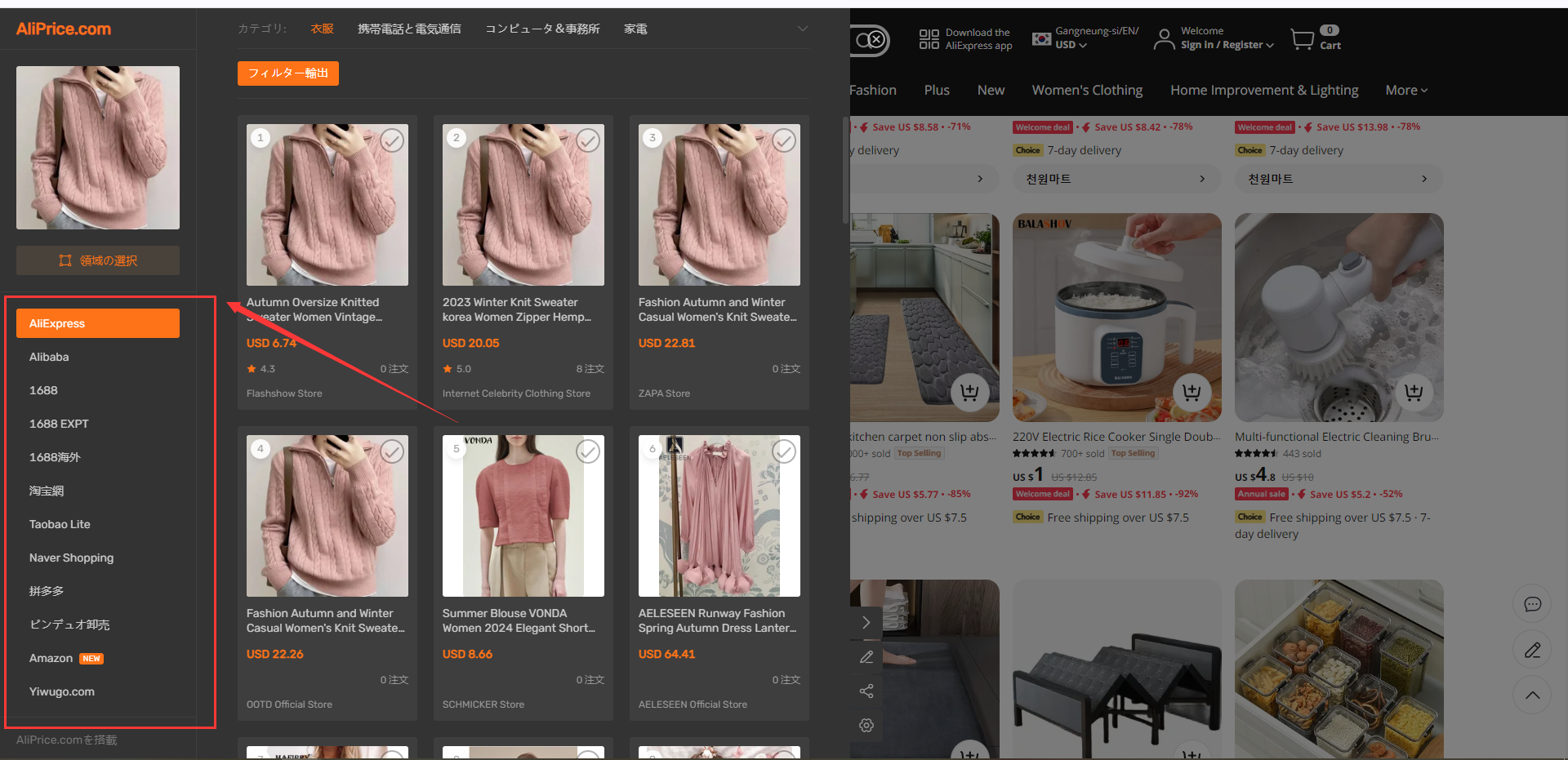Open Home Improvement & Lighting tab

[1264, 90]
